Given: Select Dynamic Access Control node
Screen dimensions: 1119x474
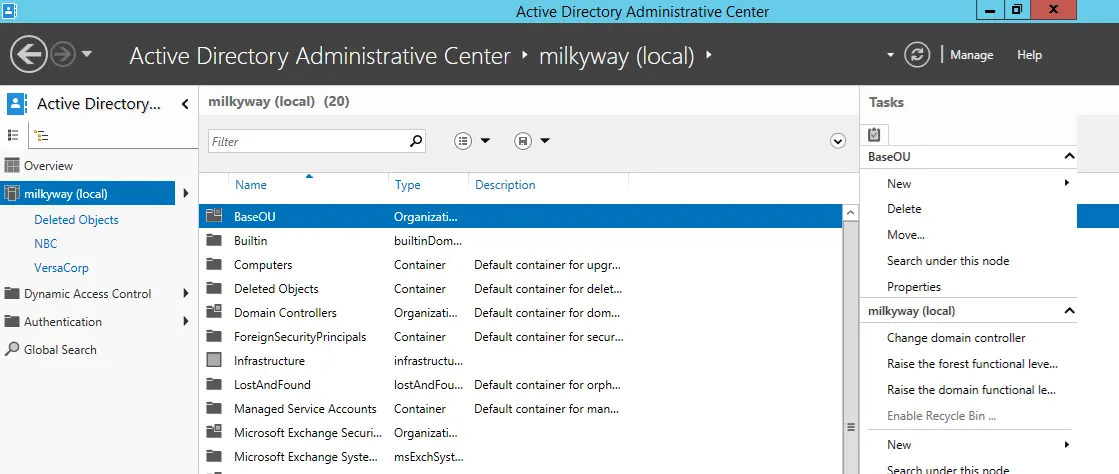Looking at the screenshot, I should (x=87, y=293).
